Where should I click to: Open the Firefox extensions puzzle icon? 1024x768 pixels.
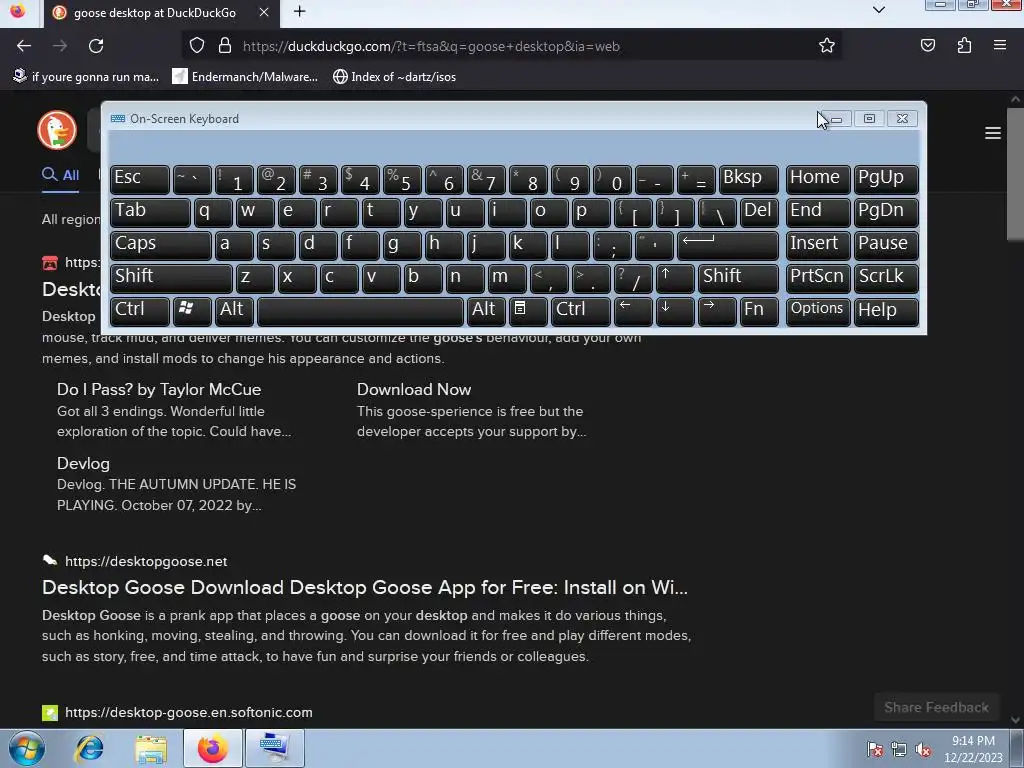click(964, 46)
